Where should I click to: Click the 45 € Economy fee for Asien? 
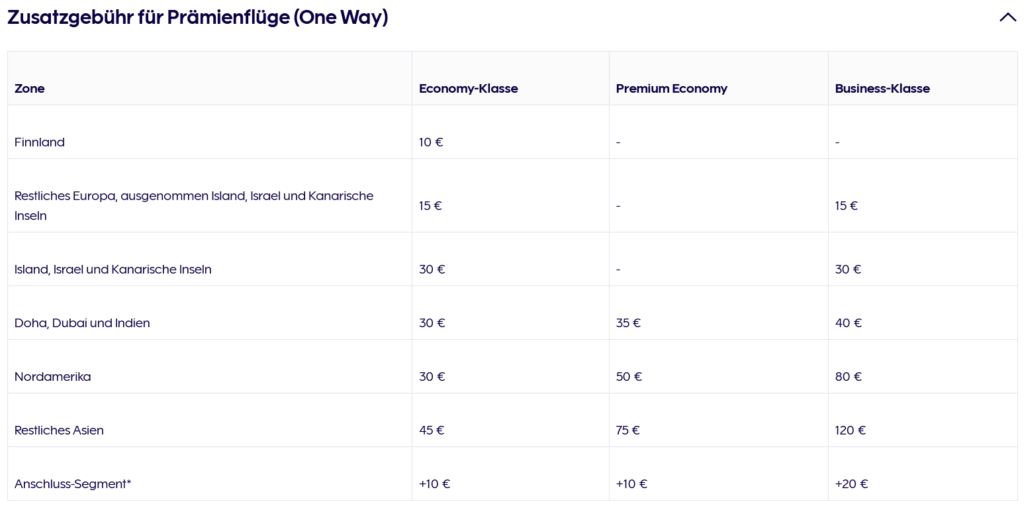click(x=431, y=430)
